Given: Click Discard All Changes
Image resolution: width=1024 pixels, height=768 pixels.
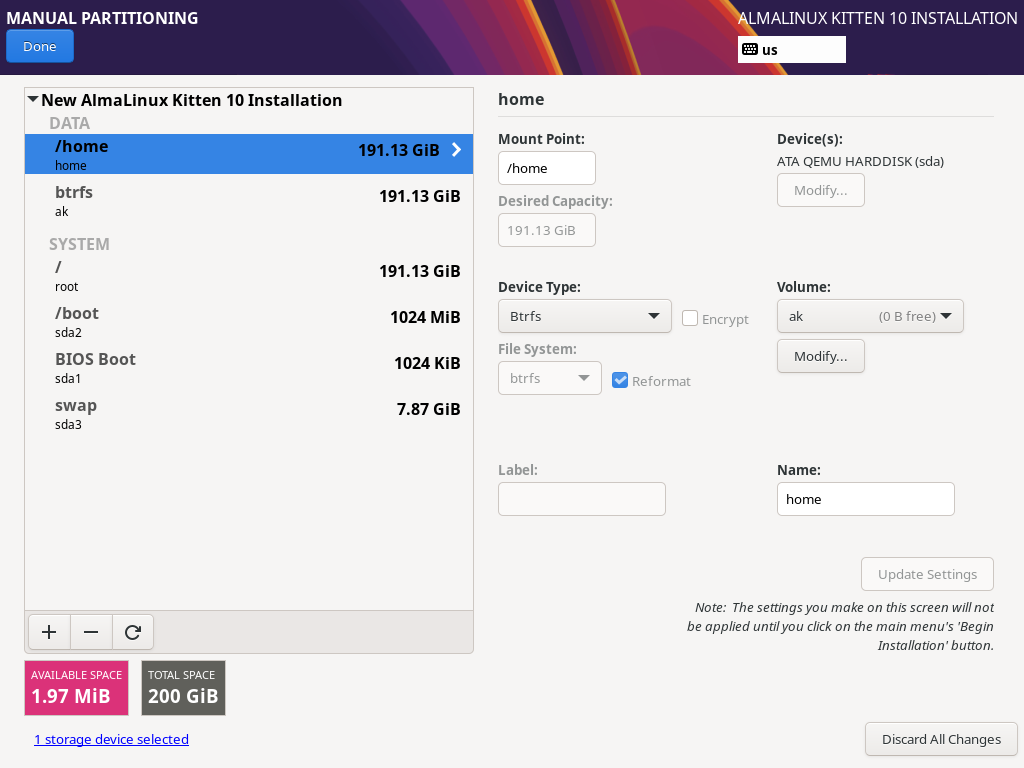Looking at the screenshot, I should [941, 739].
